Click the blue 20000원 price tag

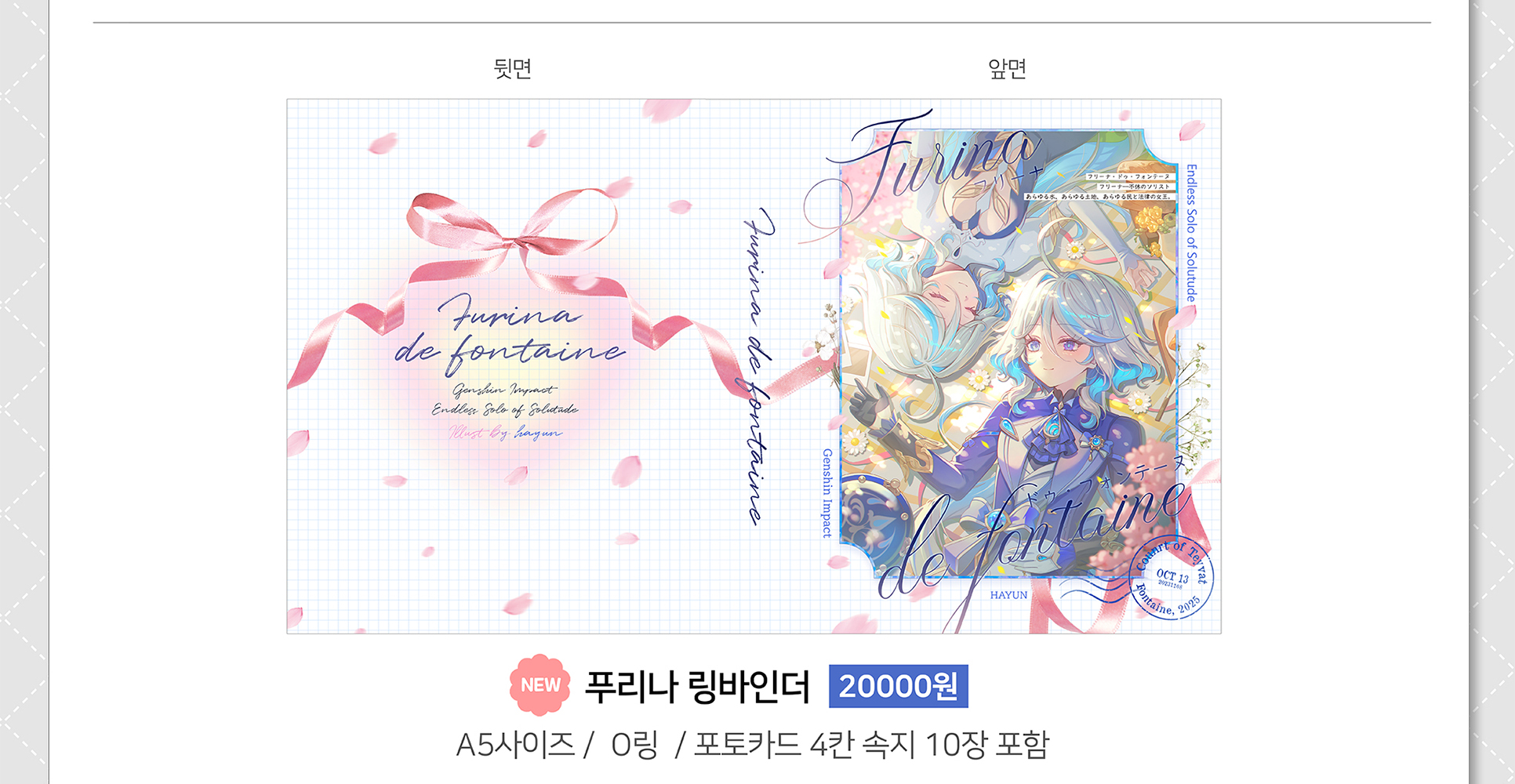[898, 686]
